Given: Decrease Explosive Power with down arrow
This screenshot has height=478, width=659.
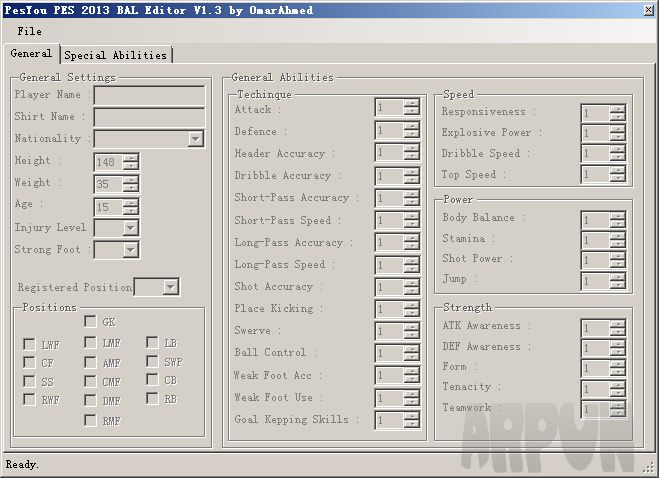Looking at the screenshot, I should coord(617,137).
